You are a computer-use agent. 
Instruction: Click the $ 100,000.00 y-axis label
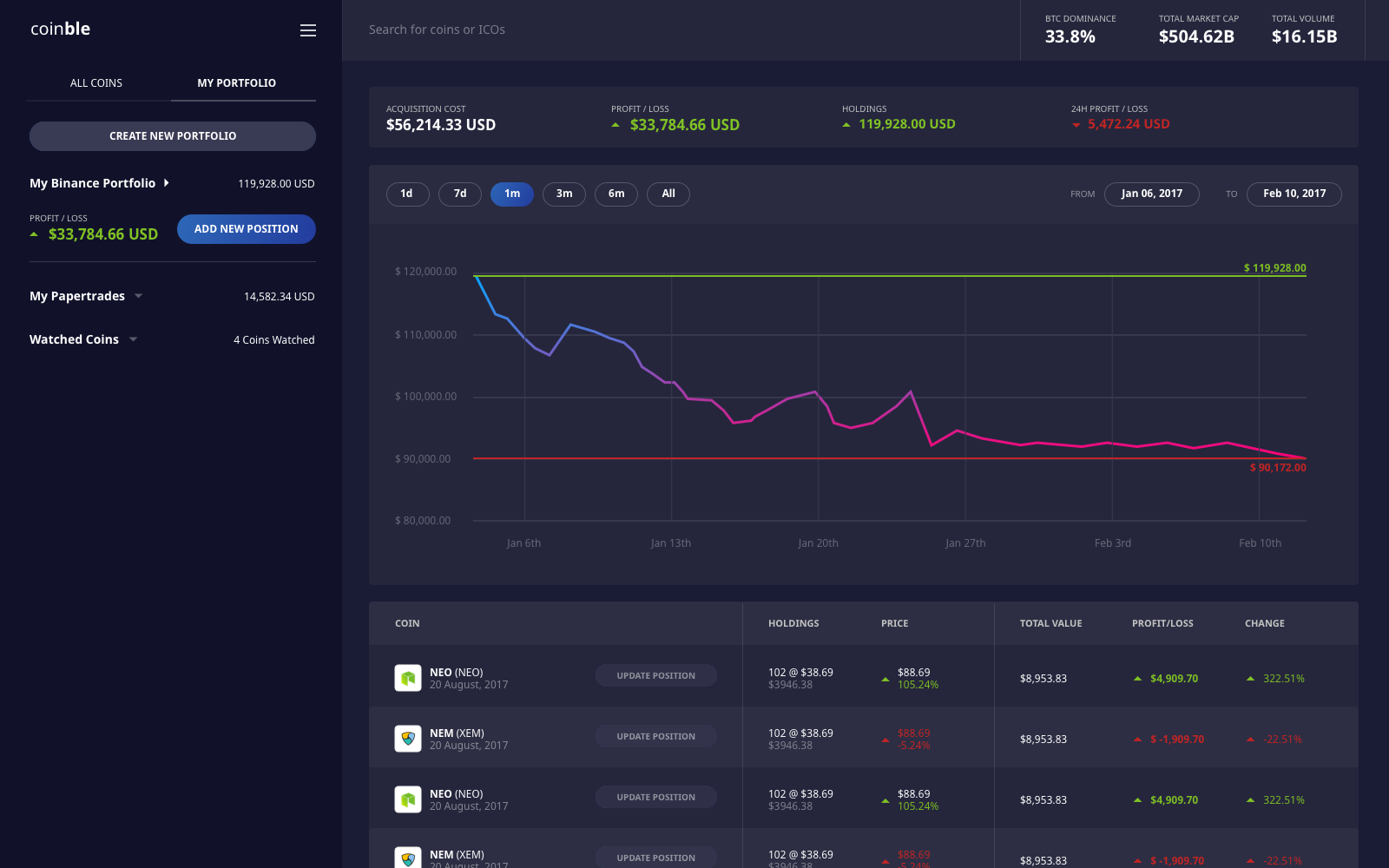[x=425, y=397]
